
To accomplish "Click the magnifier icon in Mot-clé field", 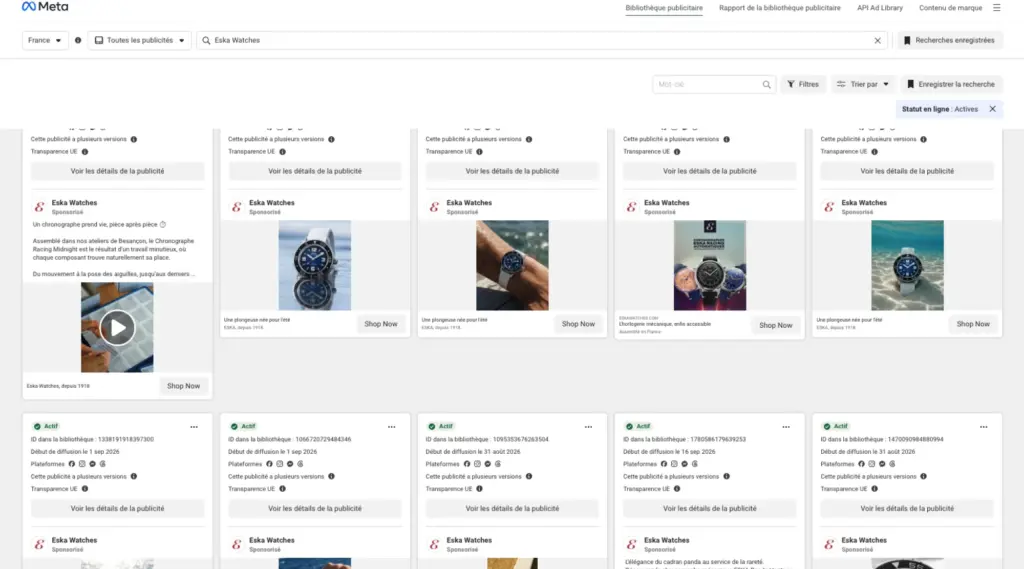I will (x=766, y=84).
